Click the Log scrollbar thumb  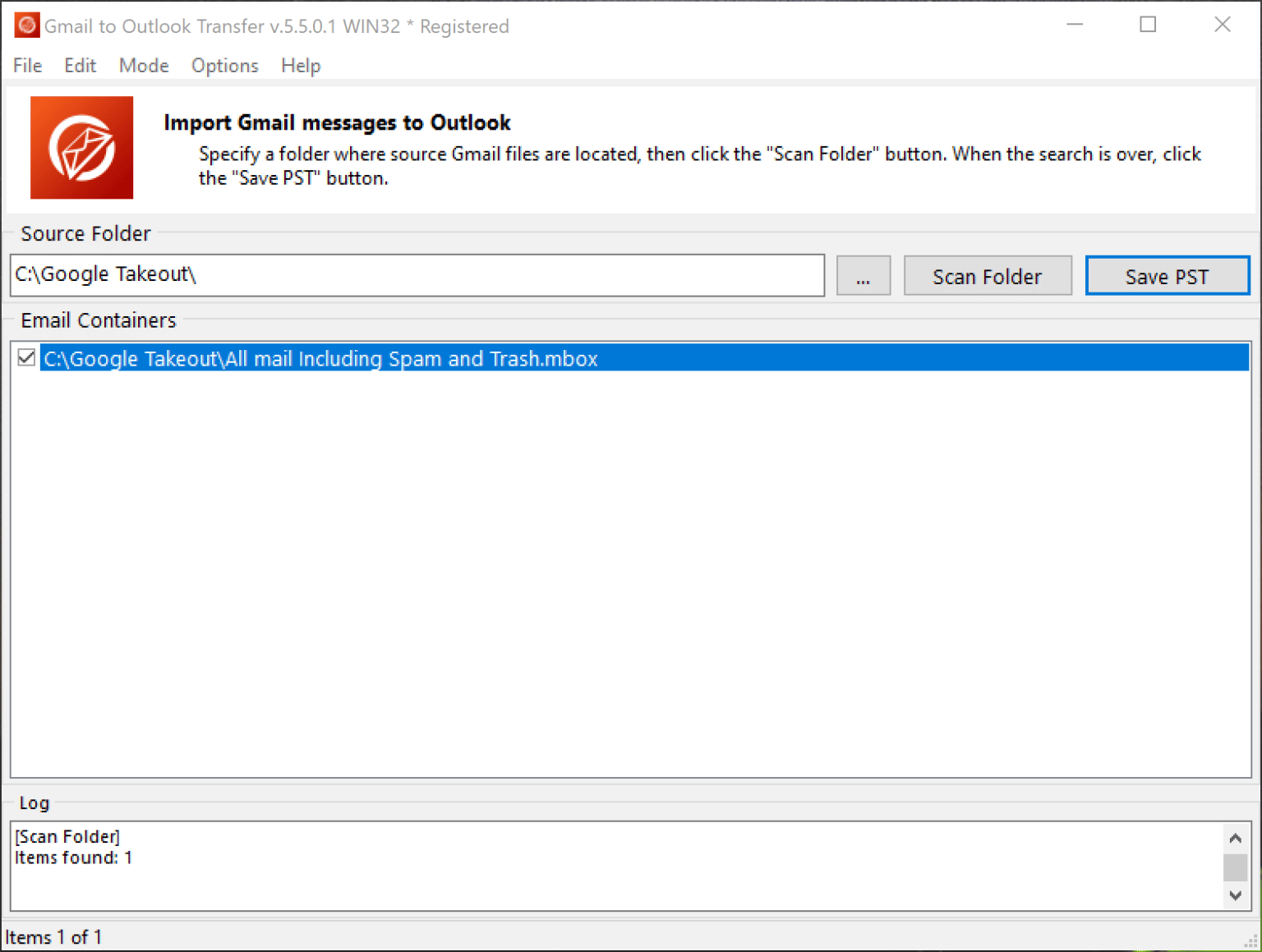coord(1235,867)
